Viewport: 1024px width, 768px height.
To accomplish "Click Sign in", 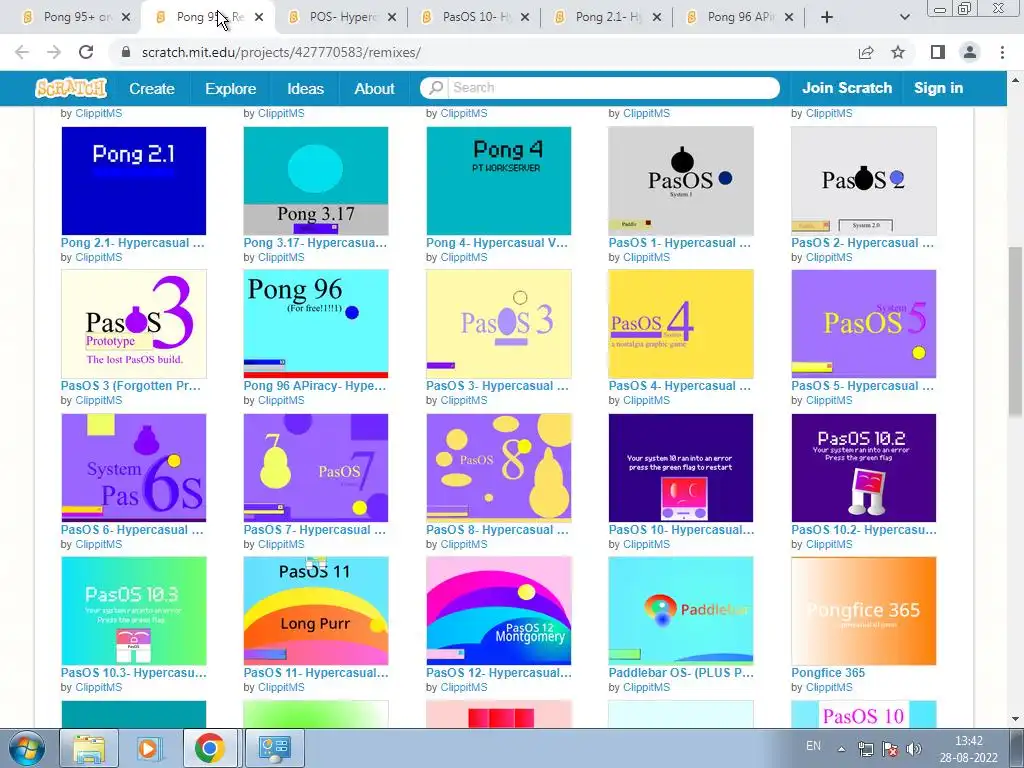I will pos(938,88).
